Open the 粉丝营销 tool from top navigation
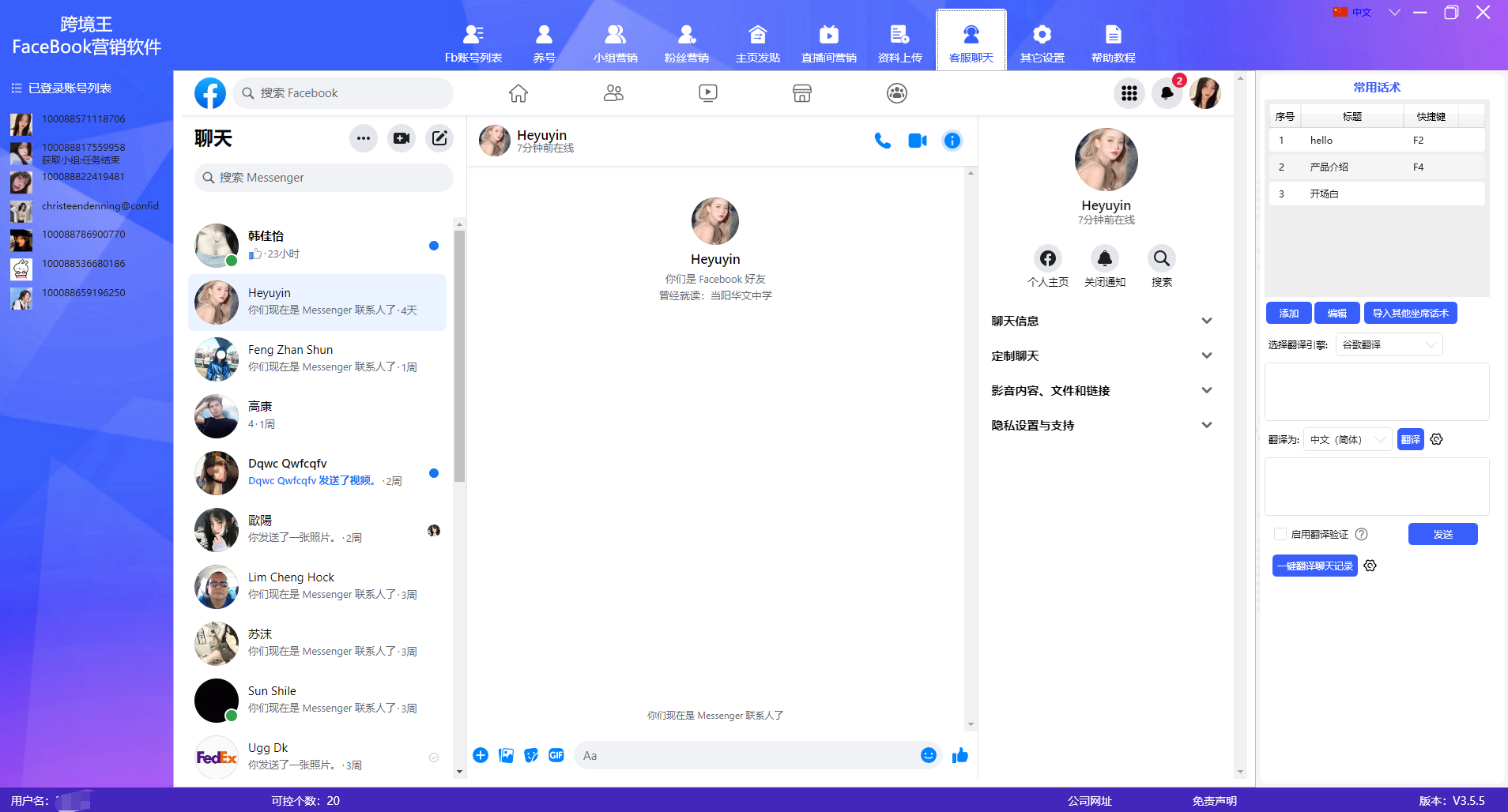This screenshot has height=812, width=1508. click(x=686, y=41)
